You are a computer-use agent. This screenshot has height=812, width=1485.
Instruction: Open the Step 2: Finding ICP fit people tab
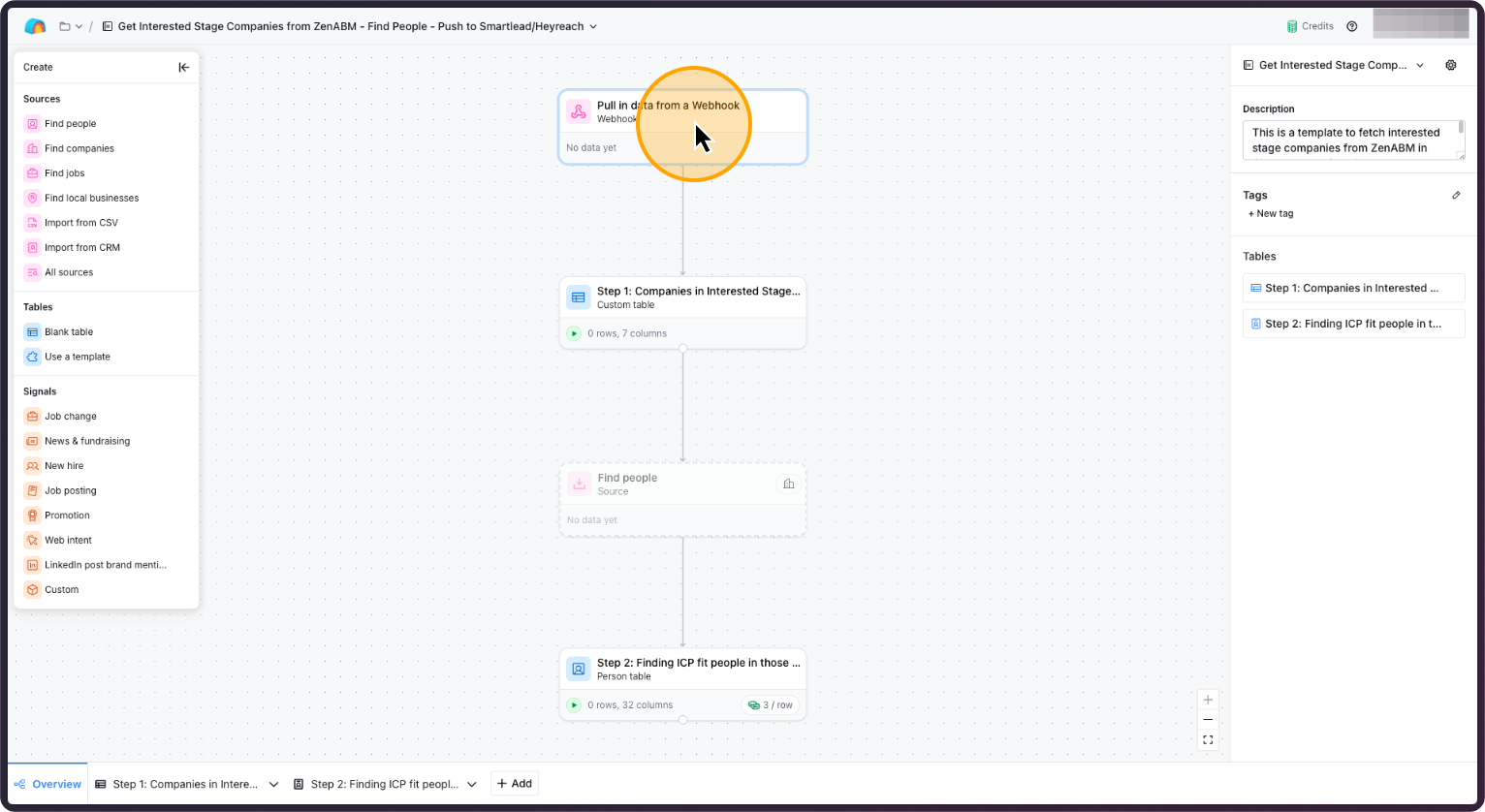click(384, 783)
